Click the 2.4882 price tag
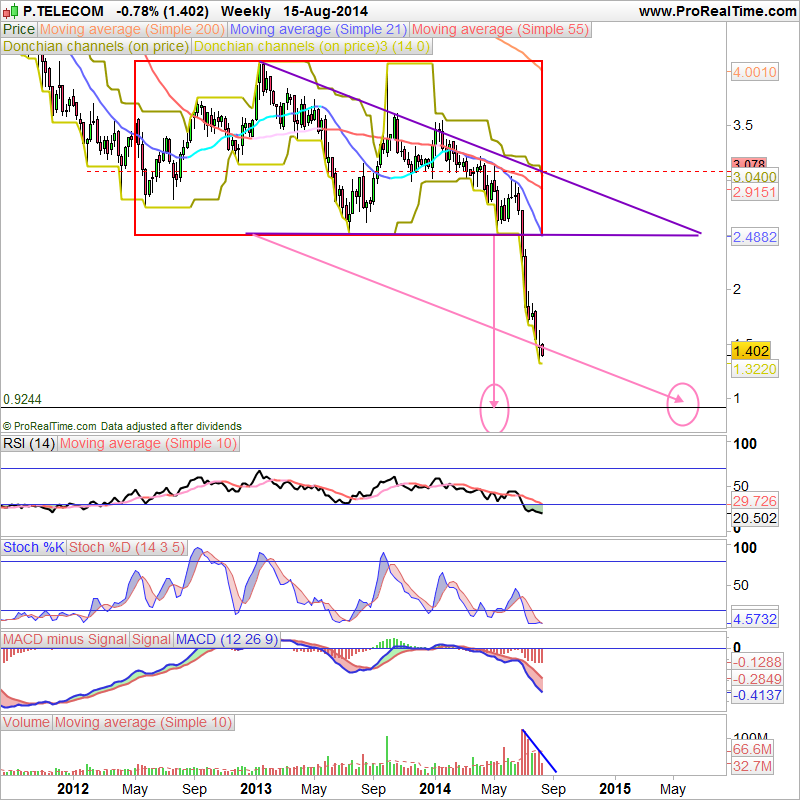The height and width of the screenshot is (800, 800). coord(755,237)
